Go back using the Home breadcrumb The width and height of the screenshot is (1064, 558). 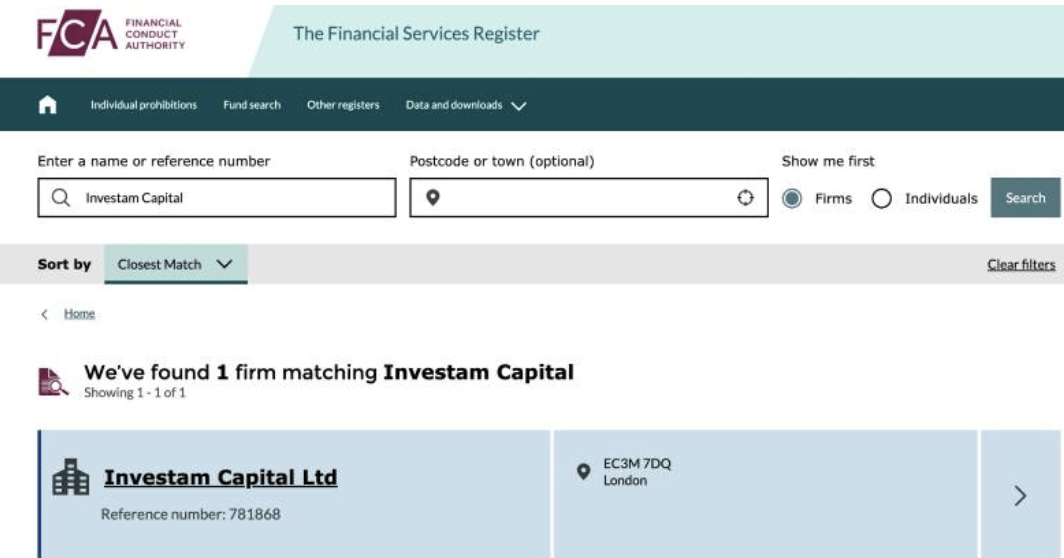pos(80,314)
